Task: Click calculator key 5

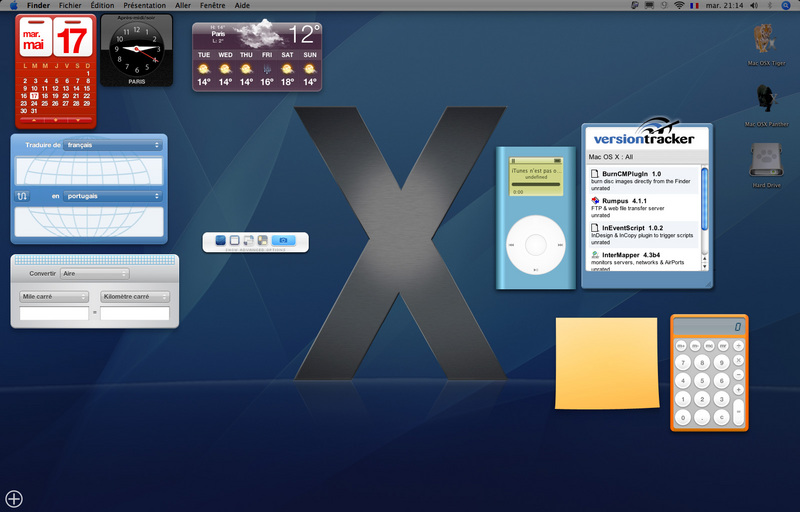Action: click(x=702, y=381)
